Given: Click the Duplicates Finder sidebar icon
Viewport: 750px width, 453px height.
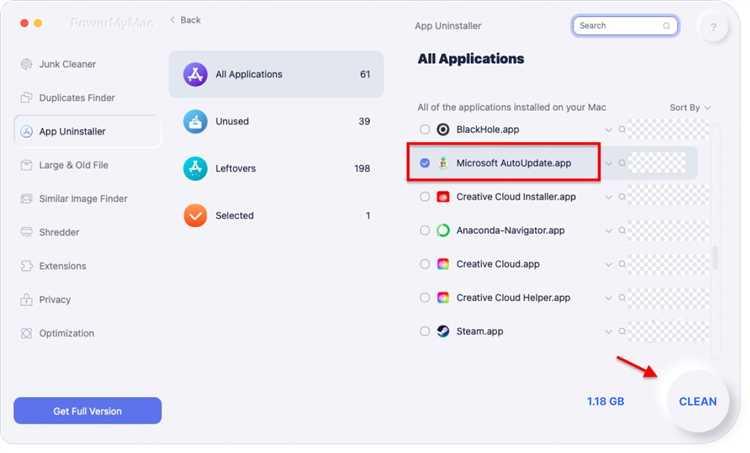Looking at the screenshot, I should point(27,98).
